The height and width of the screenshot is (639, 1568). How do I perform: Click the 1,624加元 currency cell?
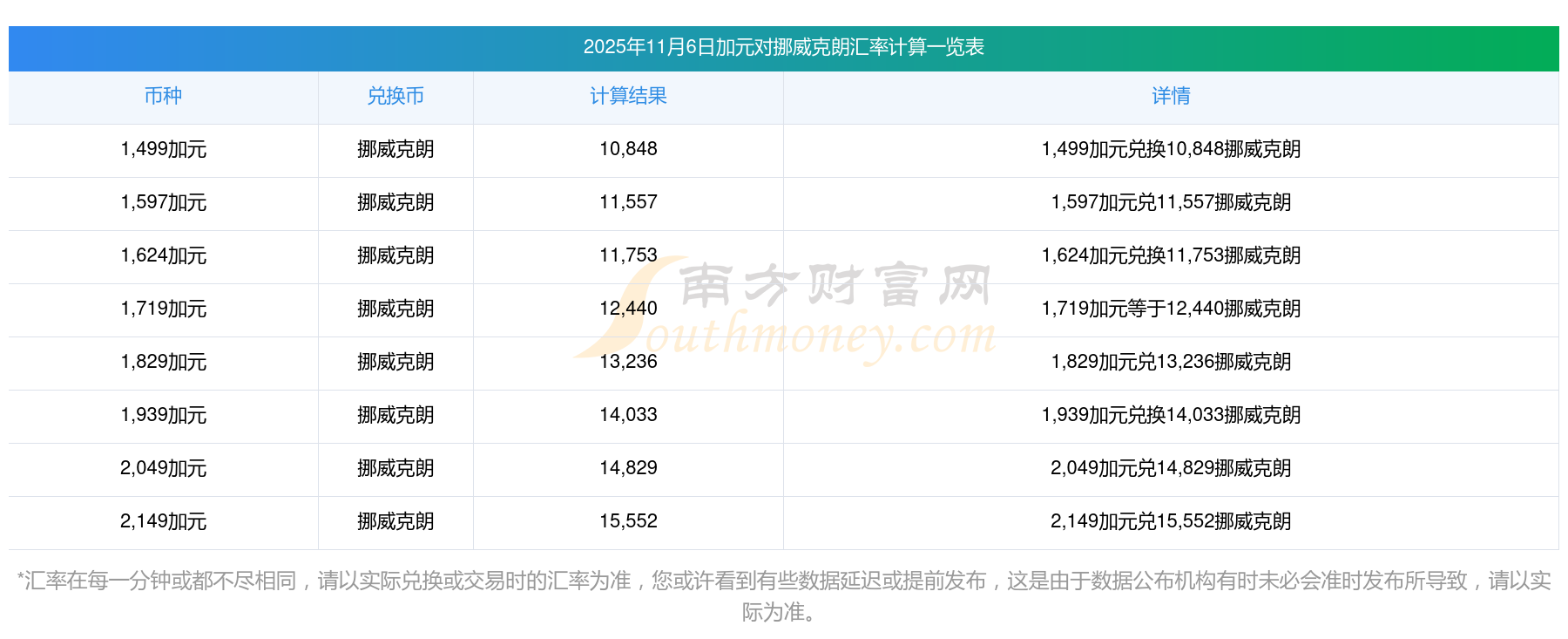pyautogui.click(x=163, y=256)
